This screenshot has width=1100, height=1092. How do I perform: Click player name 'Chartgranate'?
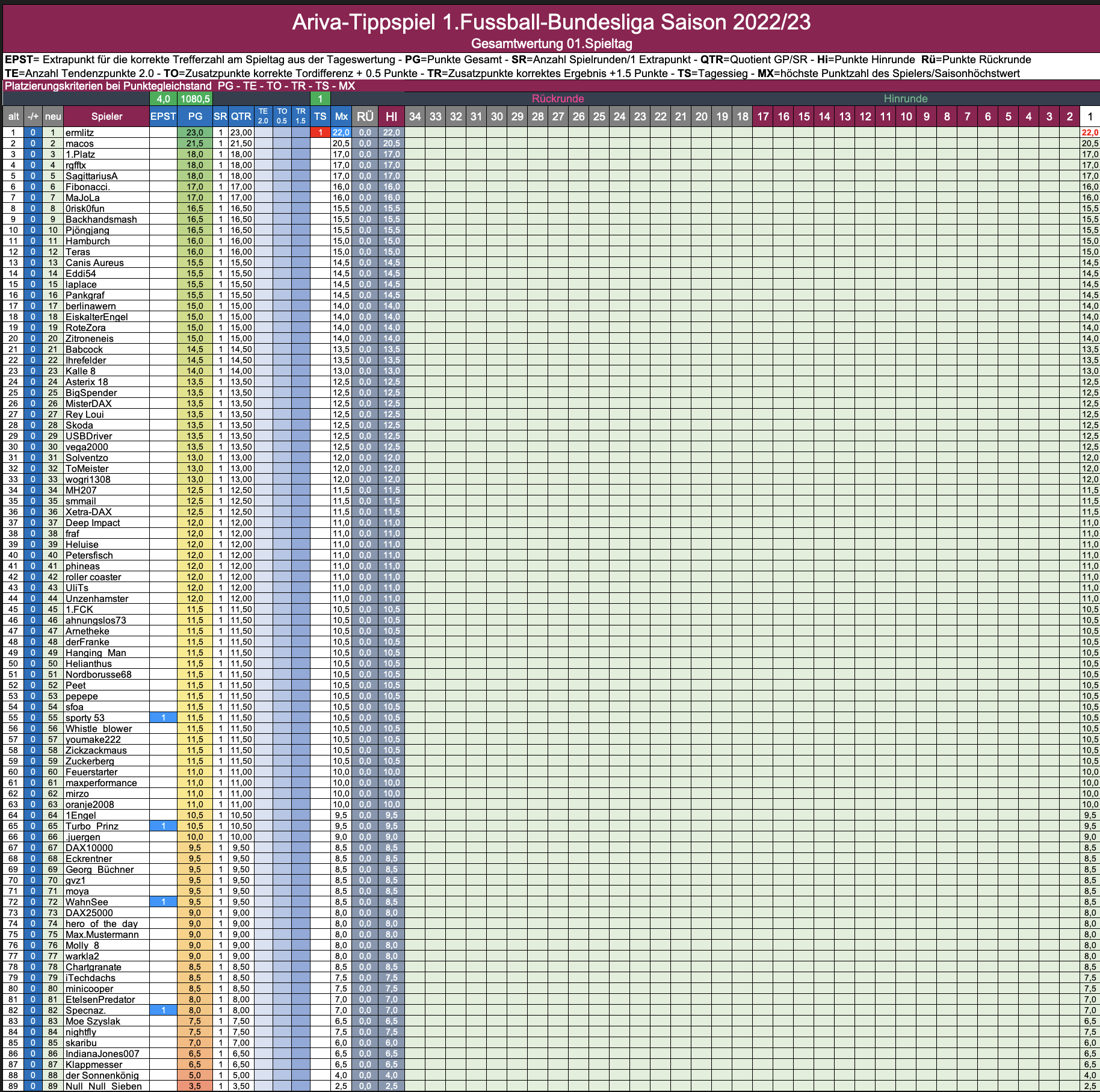tap(93, 967)
